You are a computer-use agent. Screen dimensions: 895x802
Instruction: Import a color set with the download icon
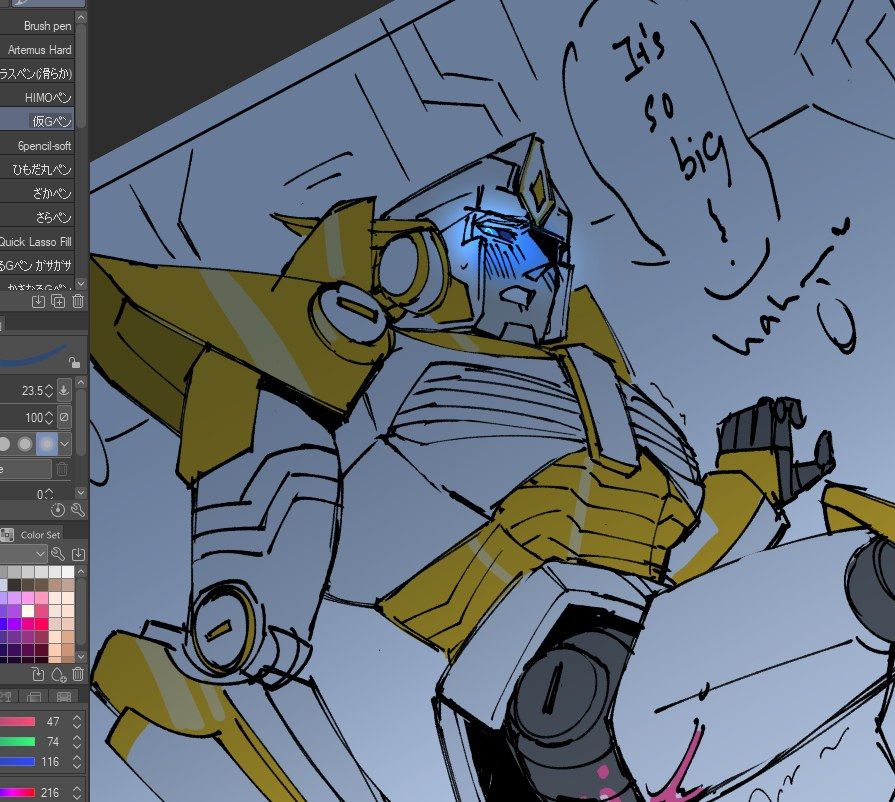pyautogui.click(x=78, y=554)
